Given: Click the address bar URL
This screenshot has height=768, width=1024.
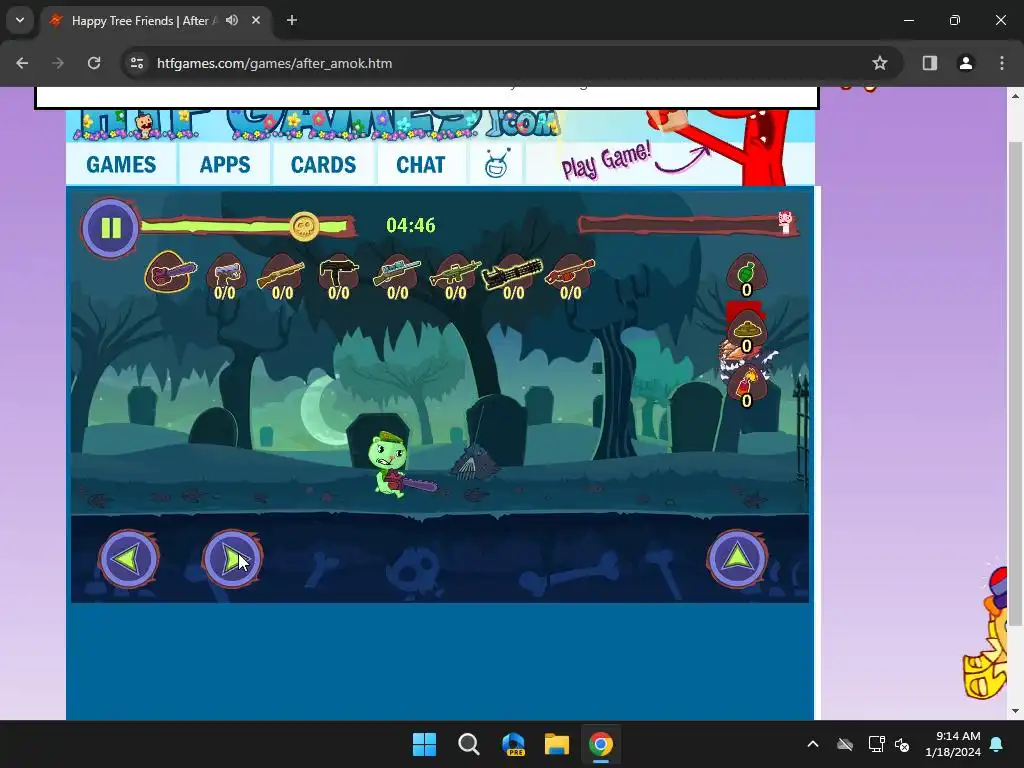Looking at the screenshot, I should click(274, 63).
